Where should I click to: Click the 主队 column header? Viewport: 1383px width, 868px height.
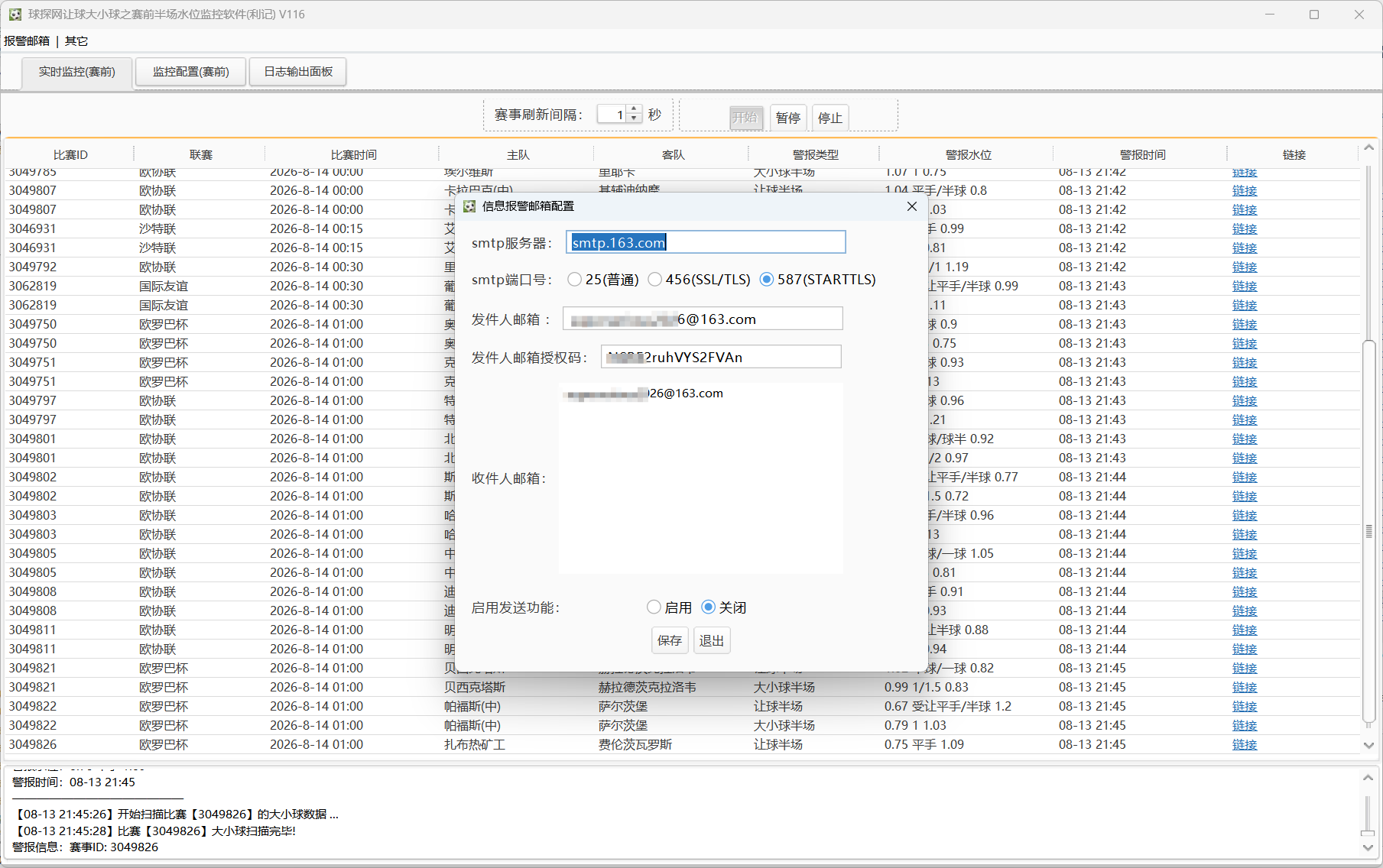518,155
